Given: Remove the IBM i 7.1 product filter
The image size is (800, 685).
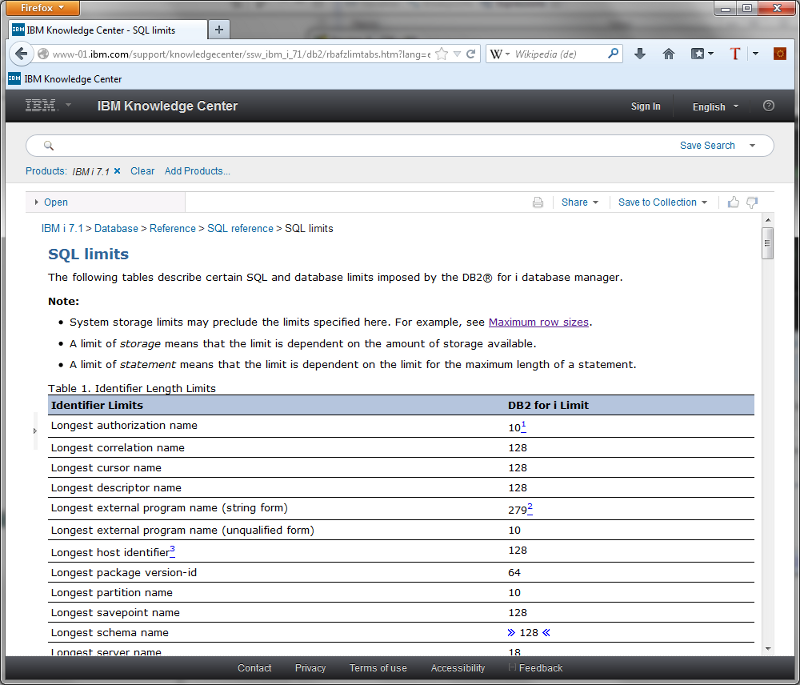Looking at the screenshot, I should pos(117,171).
